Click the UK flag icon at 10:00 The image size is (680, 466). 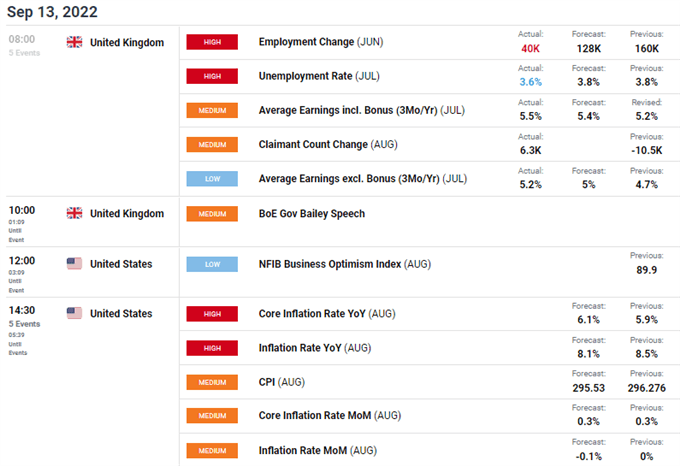click(x=74, y=213)
